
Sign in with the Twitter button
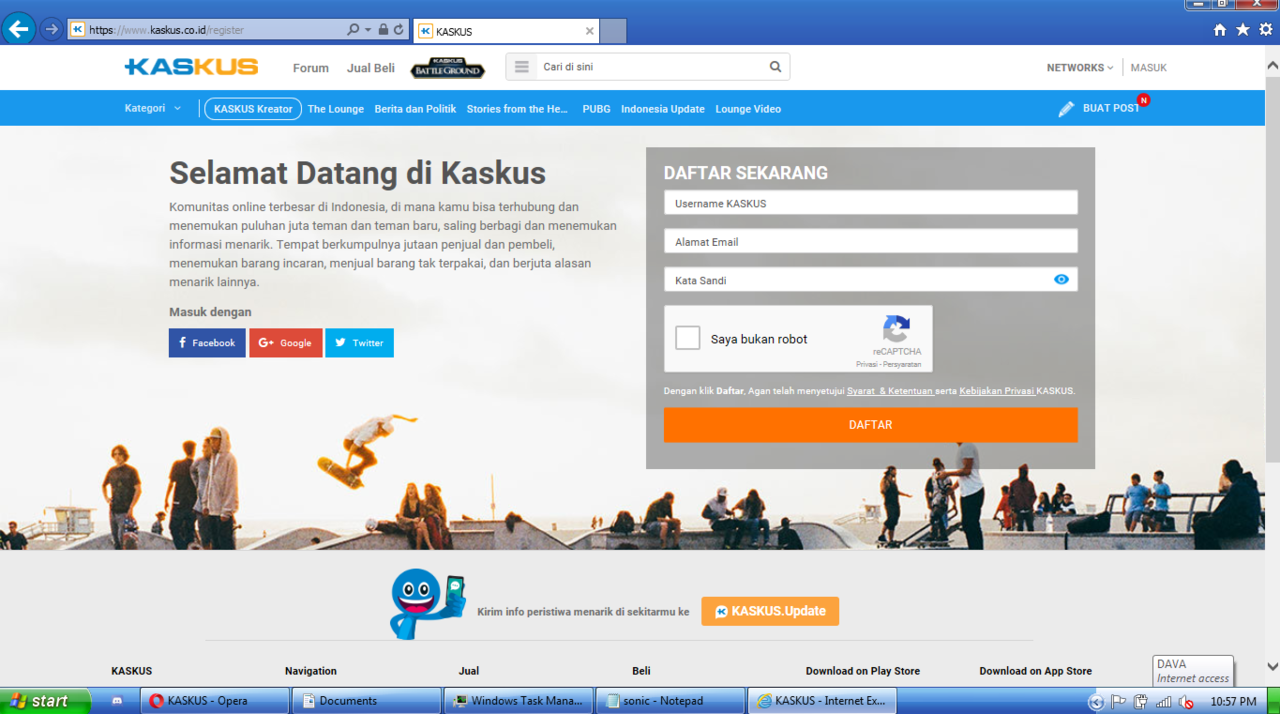pyautogui.click(x=359, y=343)
